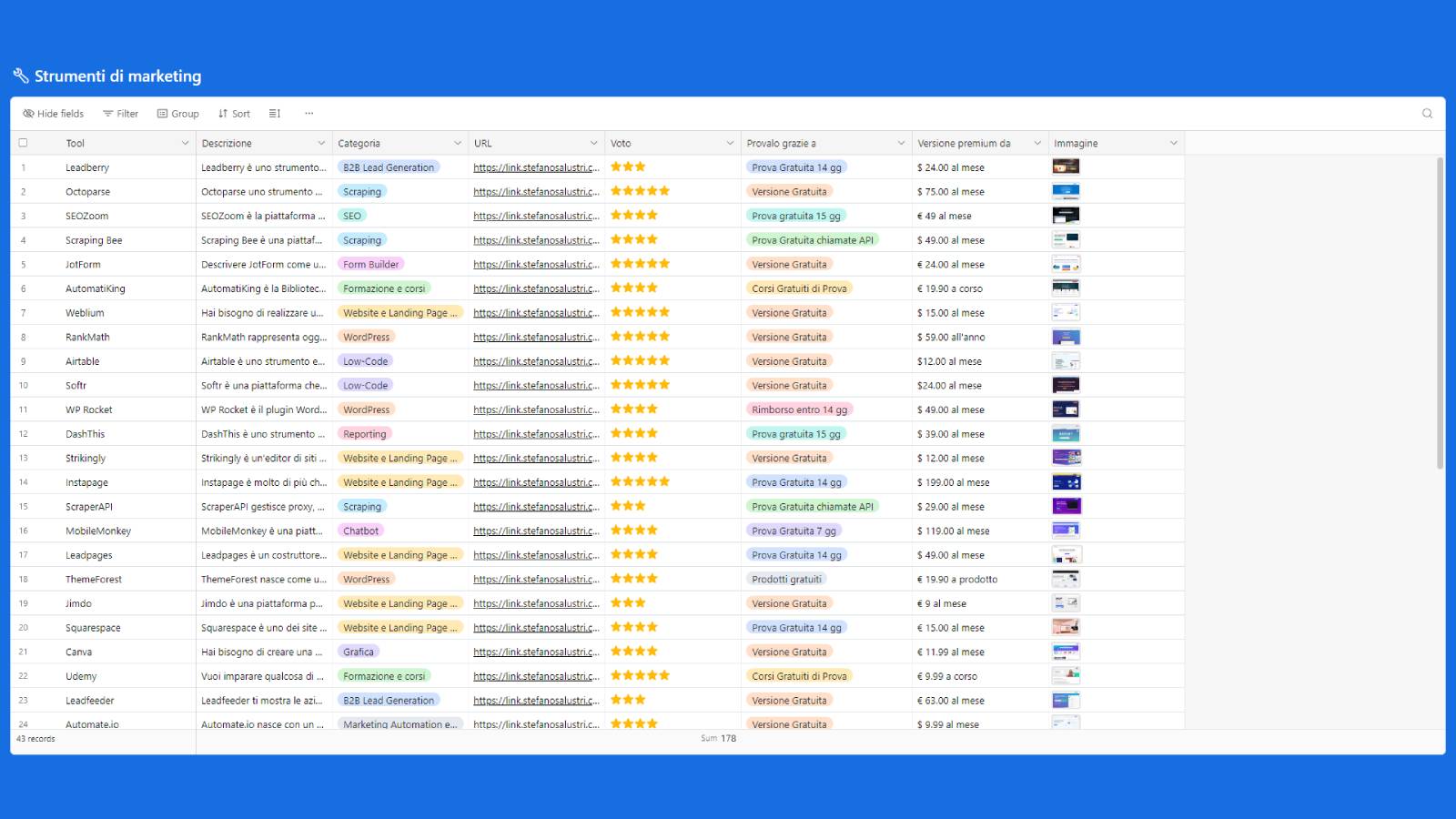Select the description cell for Weblium
This screenshot has height=819, width=1456.
pyautogui.click(x=264, y=313)
